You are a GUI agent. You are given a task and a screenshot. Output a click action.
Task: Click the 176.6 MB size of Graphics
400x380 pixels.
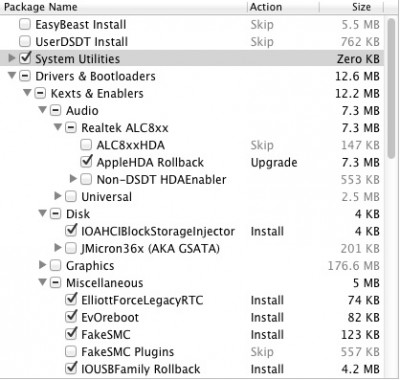click(354, 266)
